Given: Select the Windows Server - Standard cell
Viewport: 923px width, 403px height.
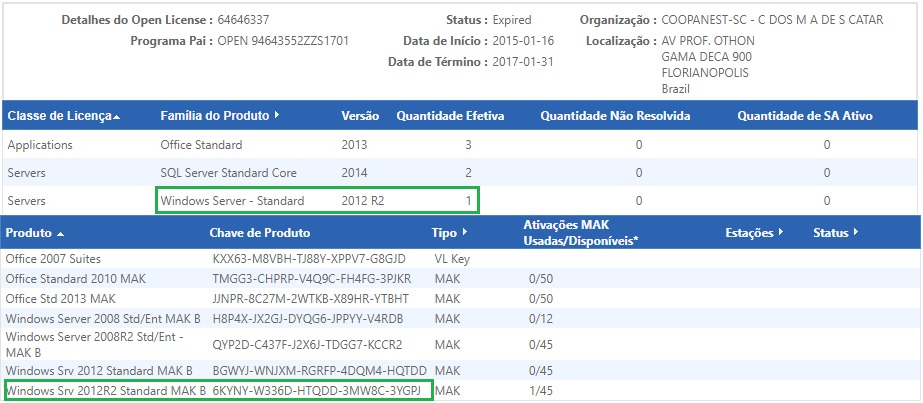Looking at the screenshot, I should [232, 201].
